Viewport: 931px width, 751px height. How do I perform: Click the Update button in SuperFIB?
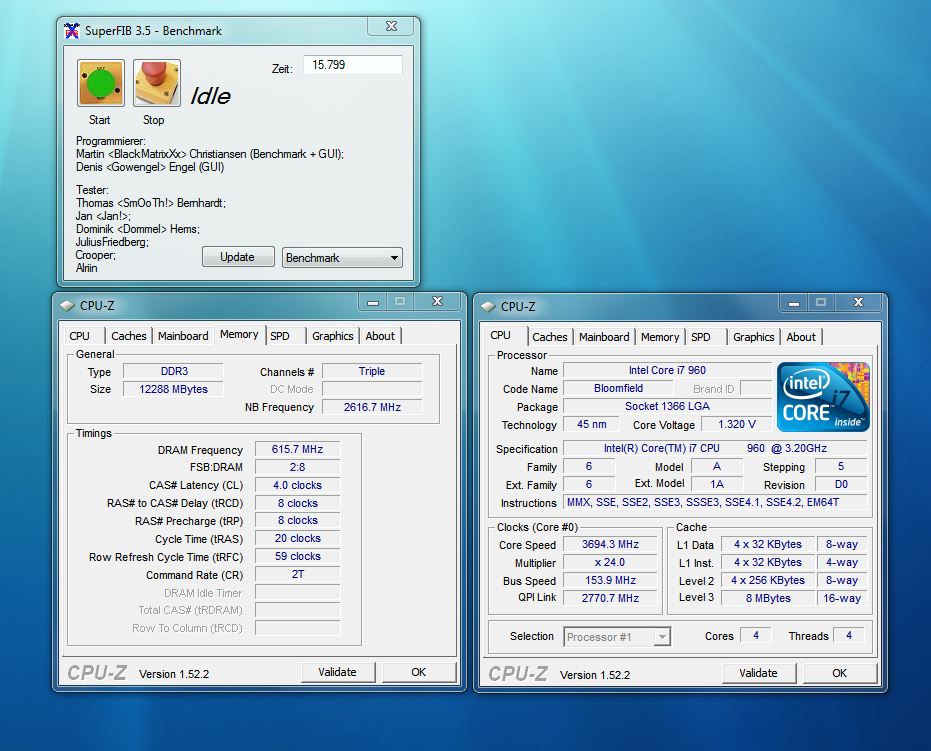point(238,256)
